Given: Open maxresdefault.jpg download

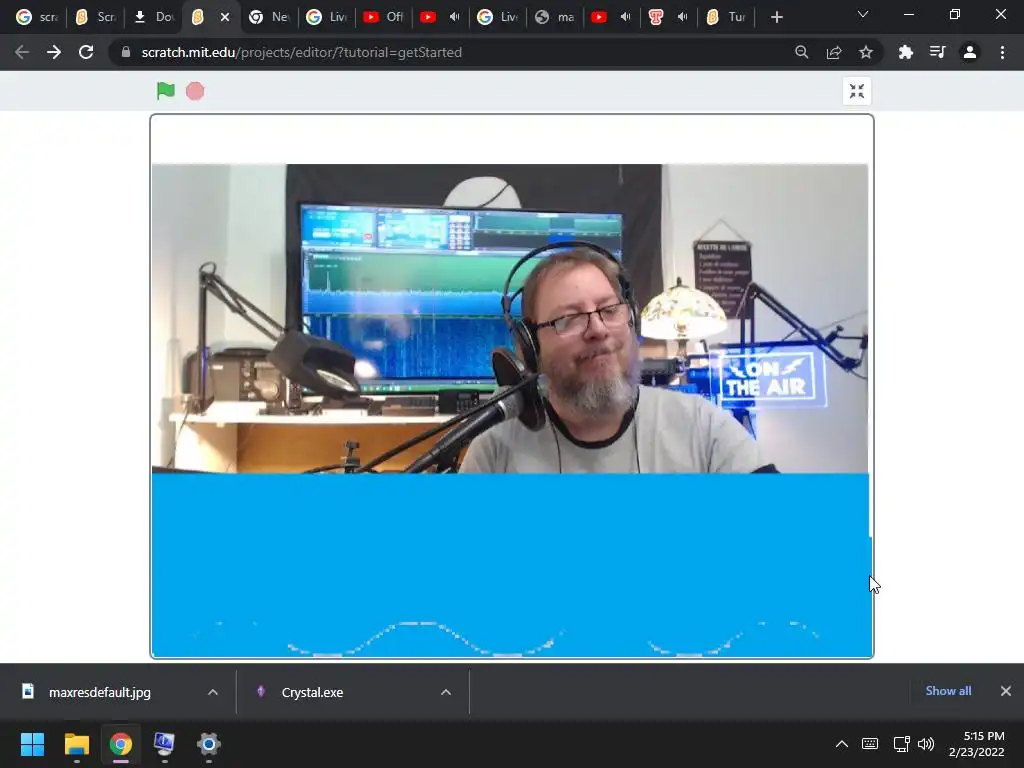Looking at the screenshot, I should pos(99,692).
